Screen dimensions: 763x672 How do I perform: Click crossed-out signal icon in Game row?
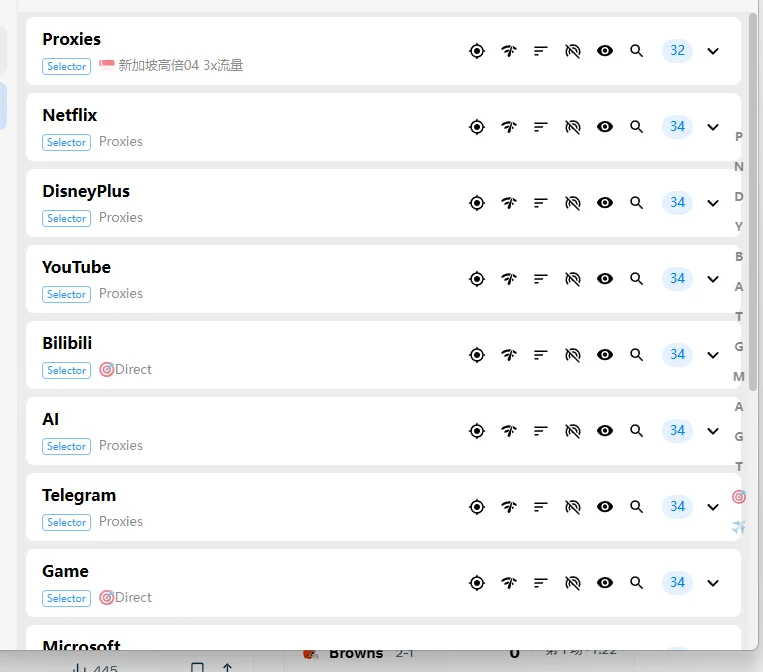pos(573,583)
